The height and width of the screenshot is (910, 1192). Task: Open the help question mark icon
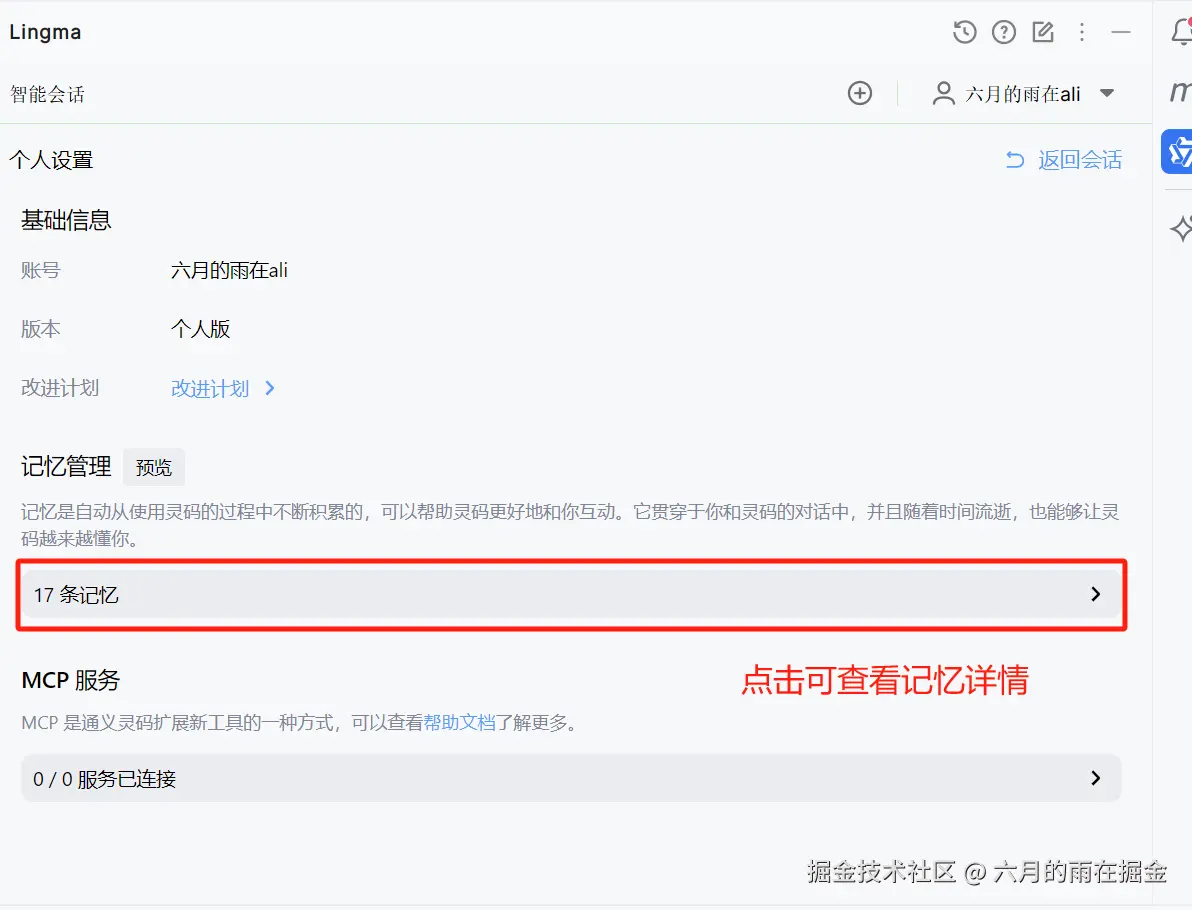click(x=1003, y=32)
